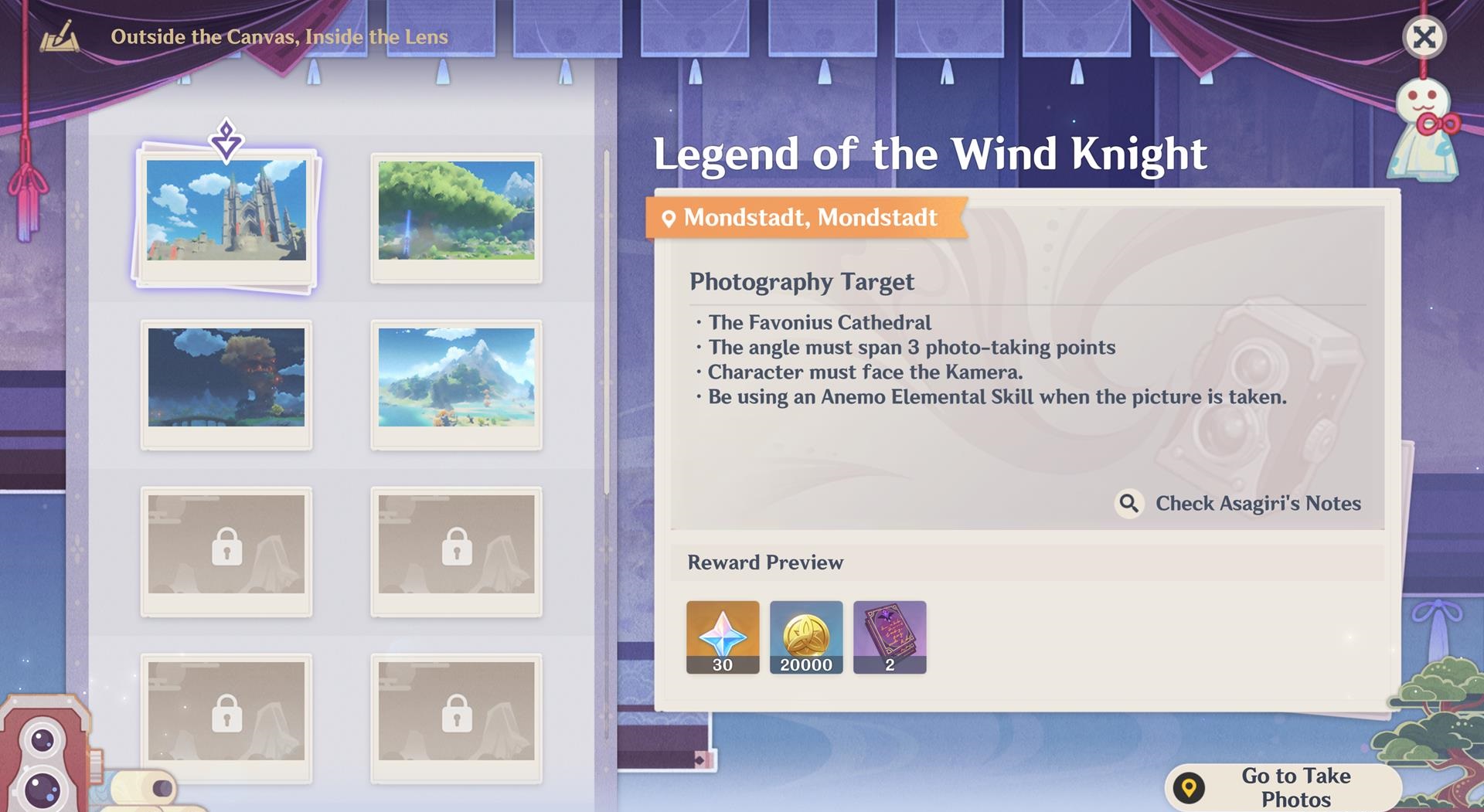Click the first locked photo slot
The width and height of the screenshot is (1484, 812).
pos(226,552)
